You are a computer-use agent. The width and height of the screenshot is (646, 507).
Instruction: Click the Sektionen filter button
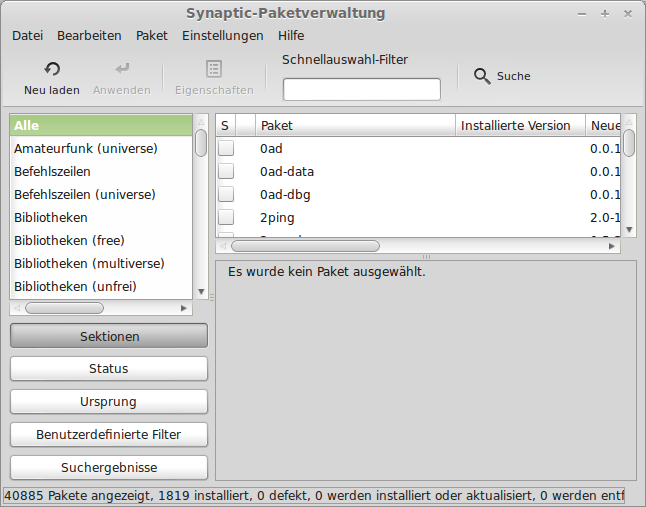coord(109,336)
